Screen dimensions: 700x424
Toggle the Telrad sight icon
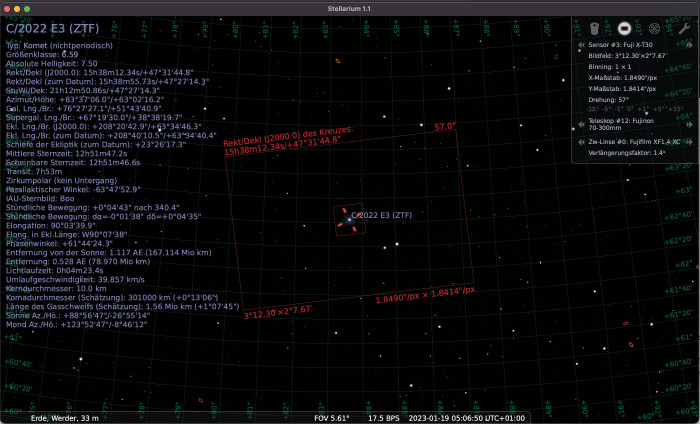coord(654,28)
